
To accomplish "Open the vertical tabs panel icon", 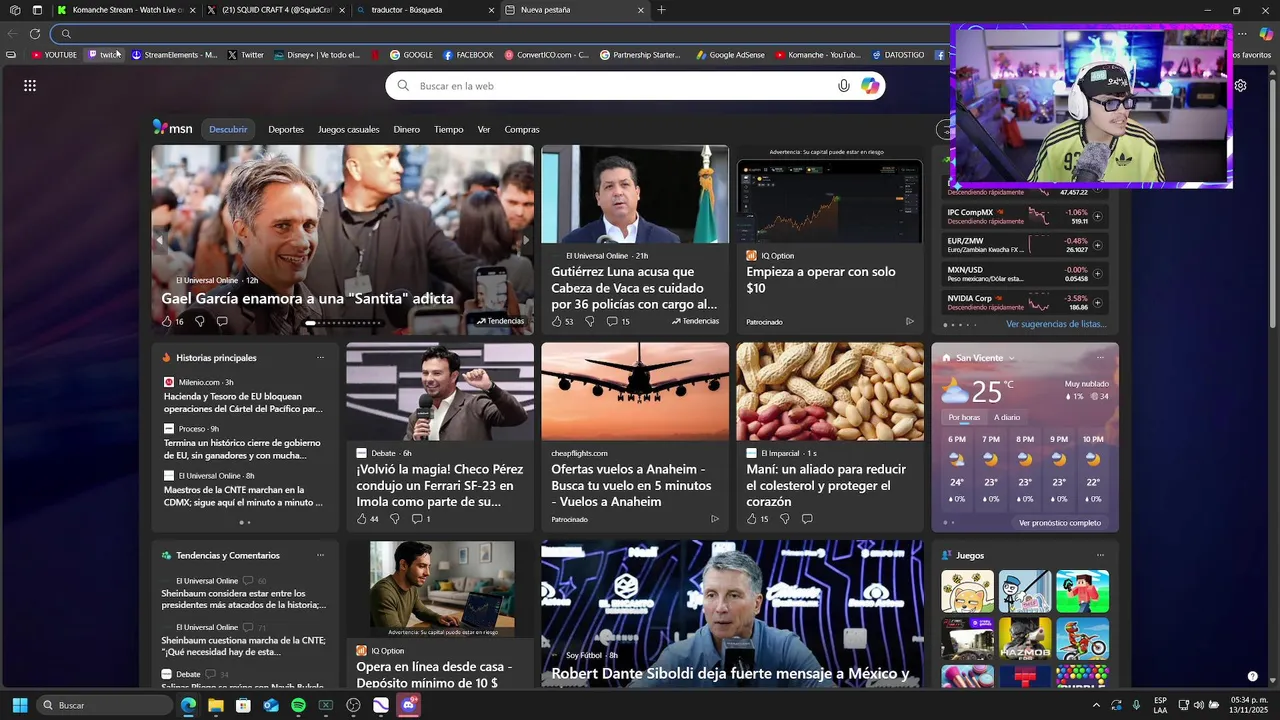I will click(37, 10).
